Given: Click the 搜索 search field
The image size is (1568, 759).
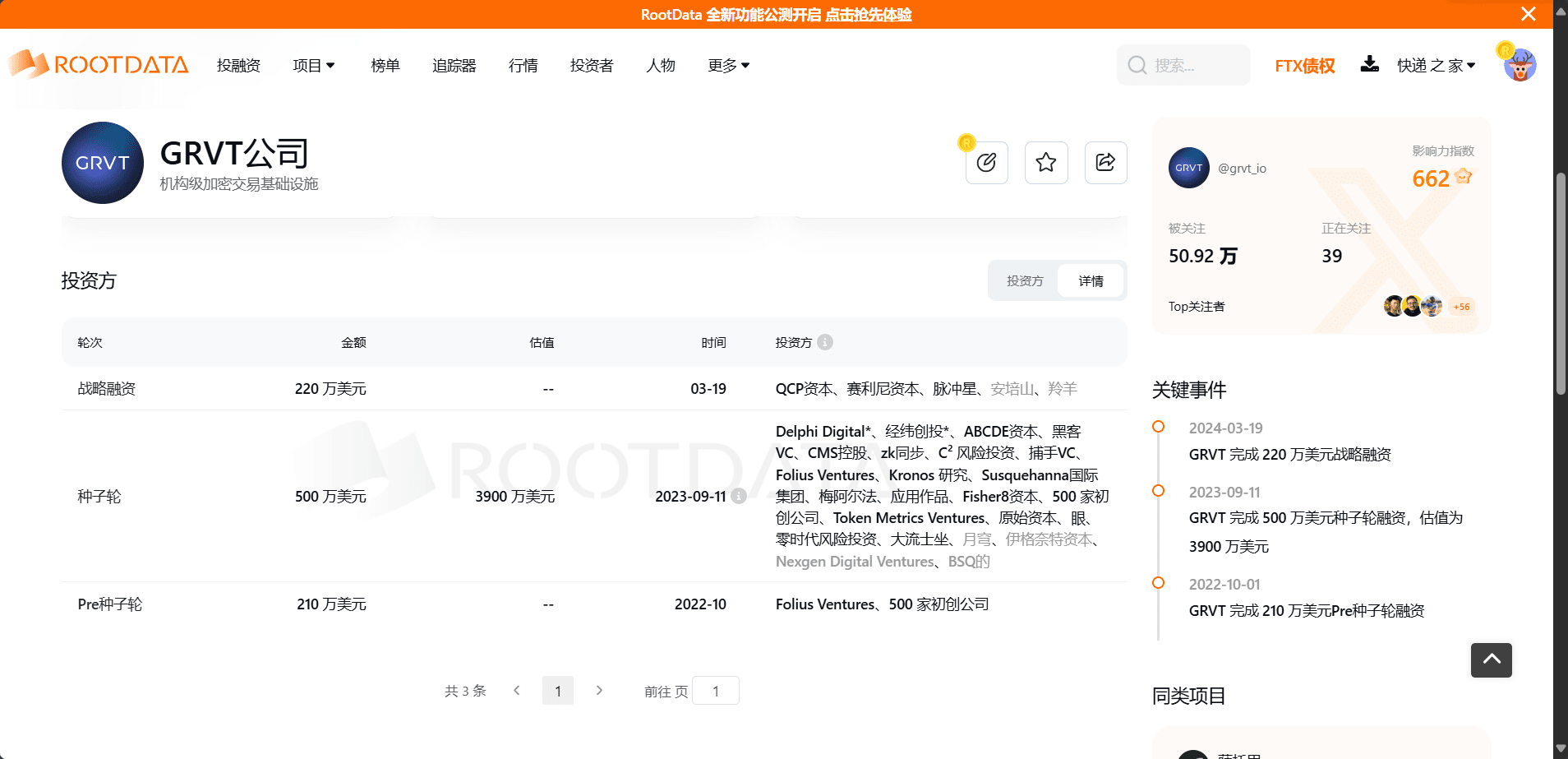Looking at the screenshot, I should click(1183, 65).
